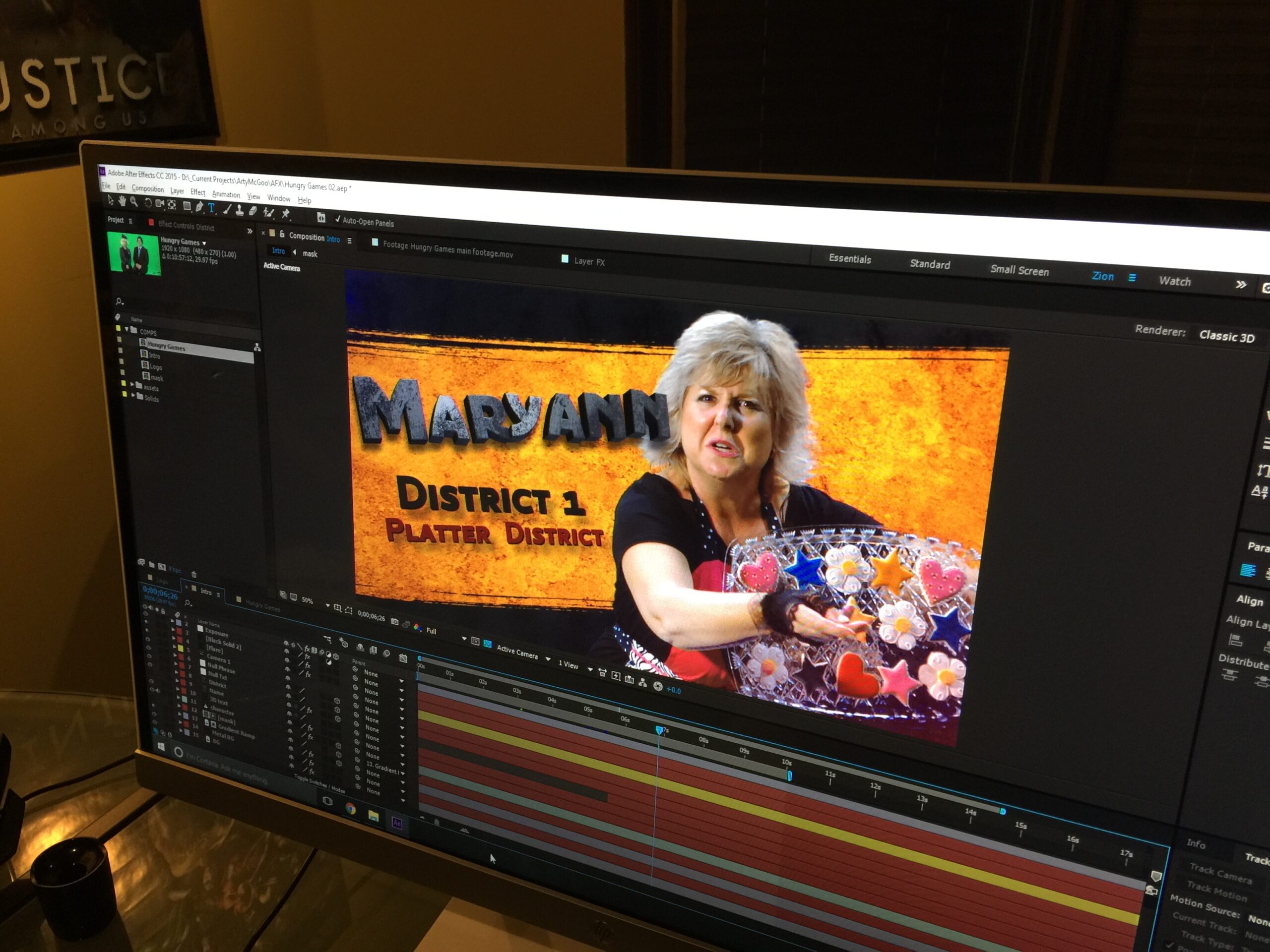Expand the Solids folder in Project panel
The image size is (1270, 952).
(134, 395)
